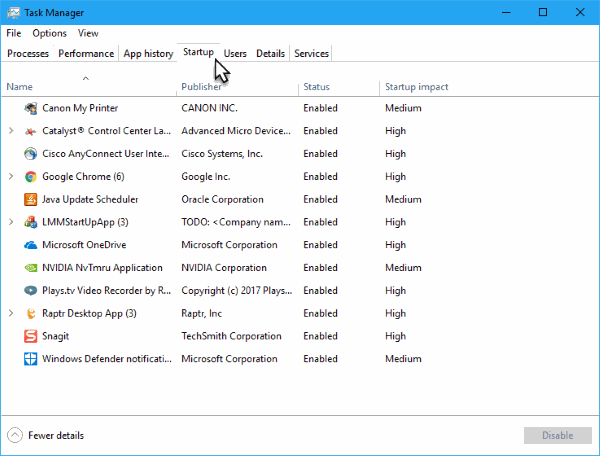
Task: Click the Java Update Scheduler icon
Action: [x=31, y=199]
